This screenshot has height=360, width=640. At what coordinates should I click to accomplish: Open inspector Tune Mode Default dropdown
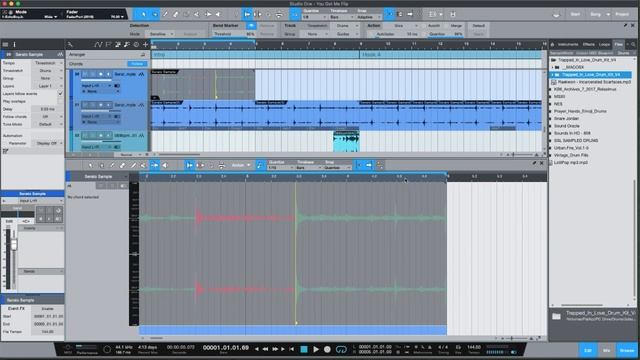tap(48, 124)
